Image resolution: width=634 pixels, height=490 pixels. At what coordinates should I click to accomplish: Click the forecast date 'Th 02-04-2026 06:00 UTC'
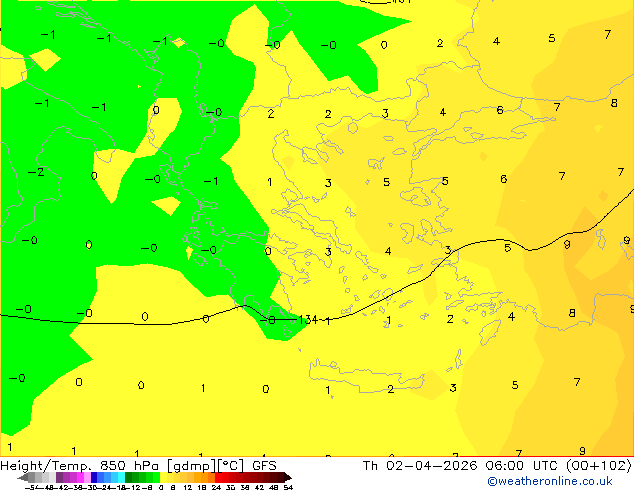coord(461,466)
